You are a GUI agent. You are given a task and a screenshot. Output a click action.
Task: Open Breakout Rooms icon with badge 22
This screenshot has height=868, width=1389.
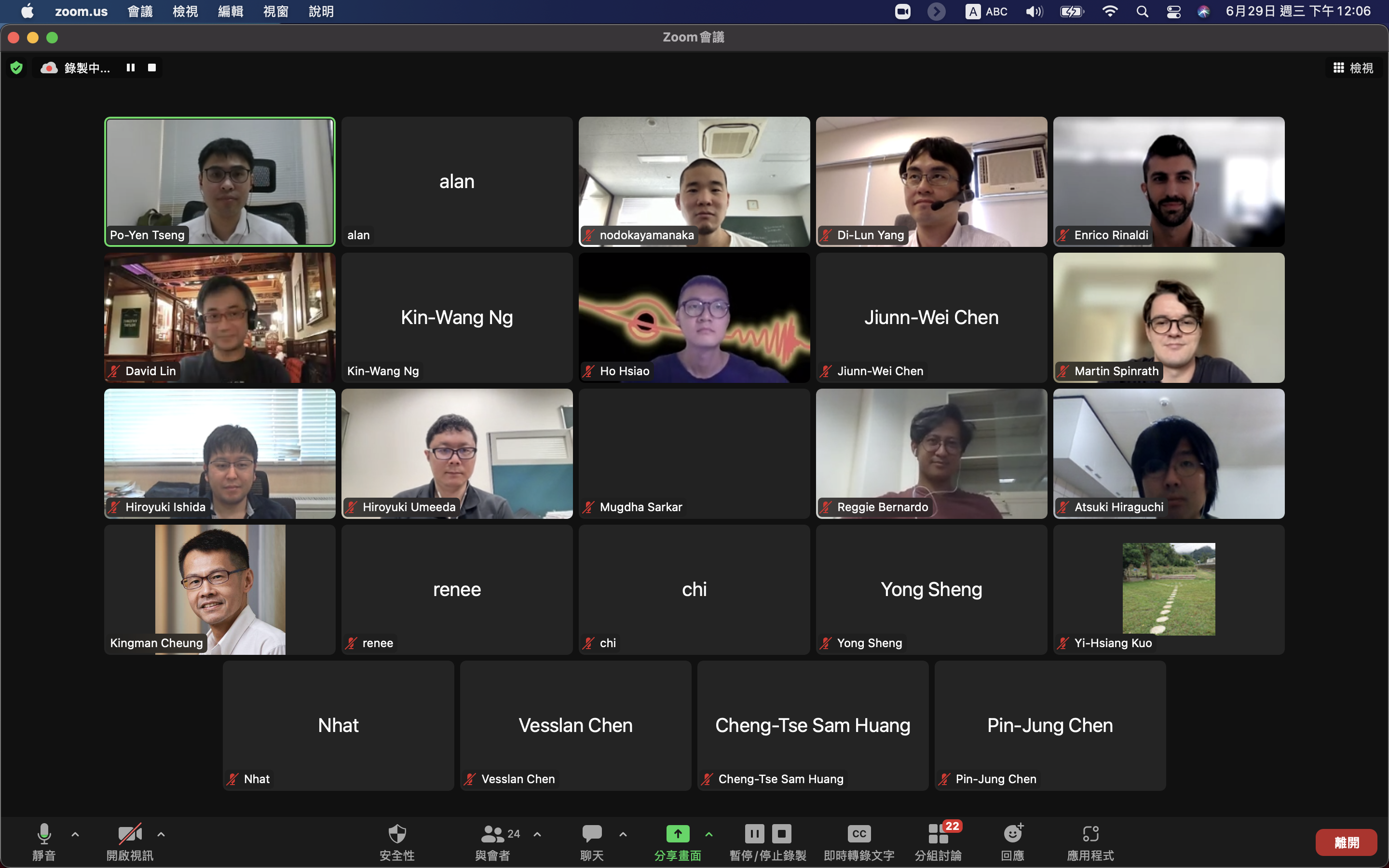[939, 835]
